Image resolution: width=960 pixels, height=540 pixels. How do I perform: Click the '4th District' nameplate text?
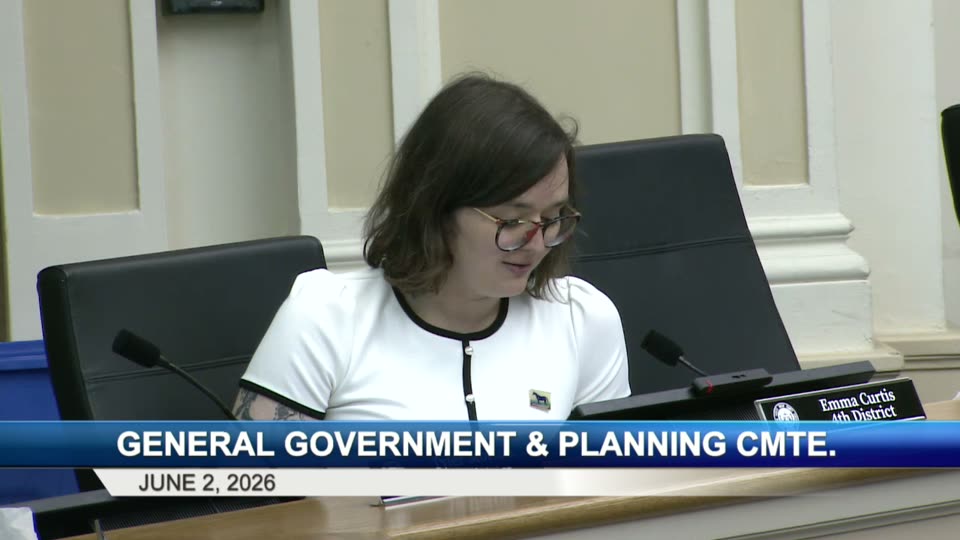[x=863, y=414]
